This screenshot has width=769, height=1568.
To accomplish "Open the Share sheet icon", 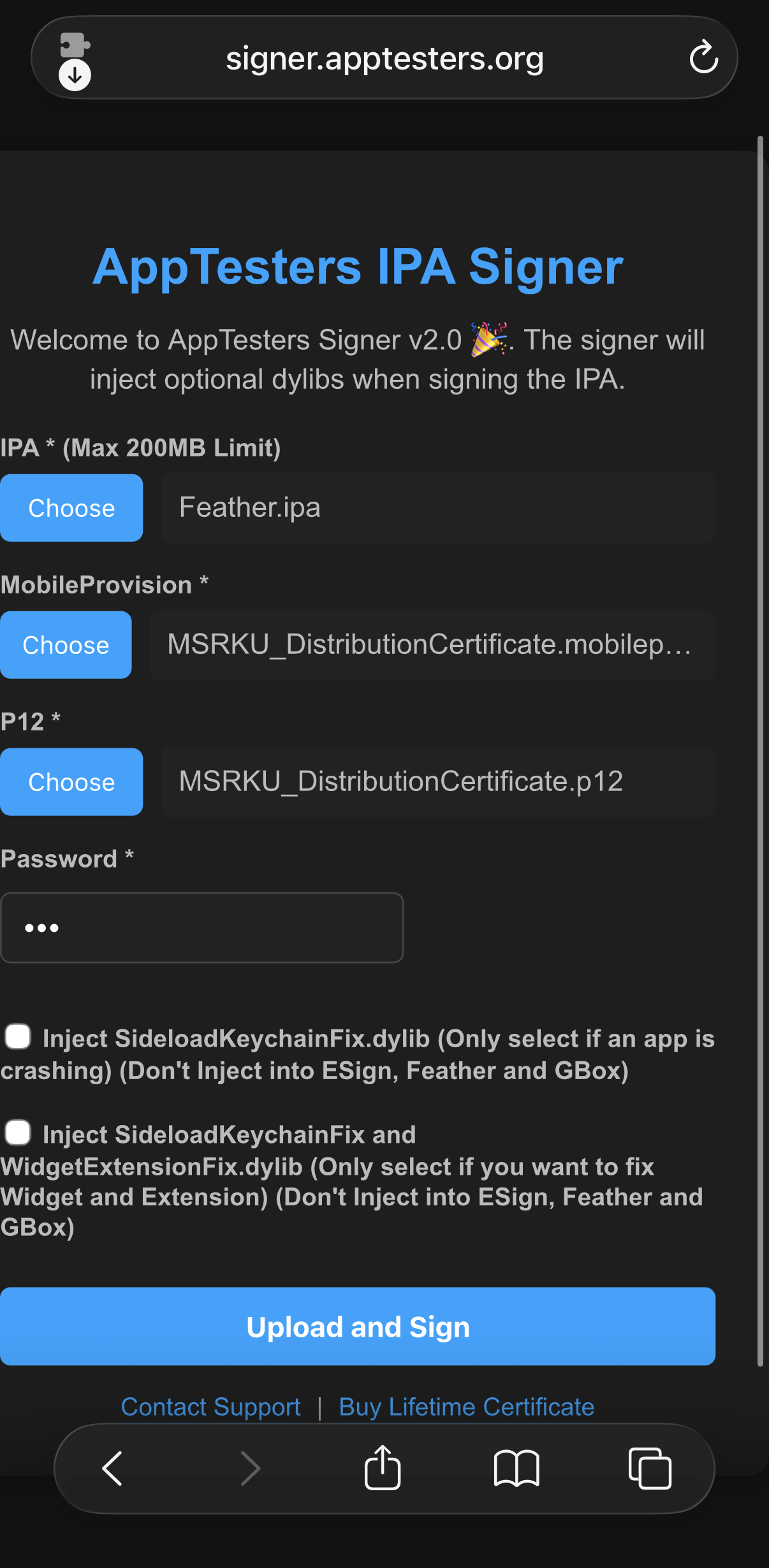I will (383, 1467).
